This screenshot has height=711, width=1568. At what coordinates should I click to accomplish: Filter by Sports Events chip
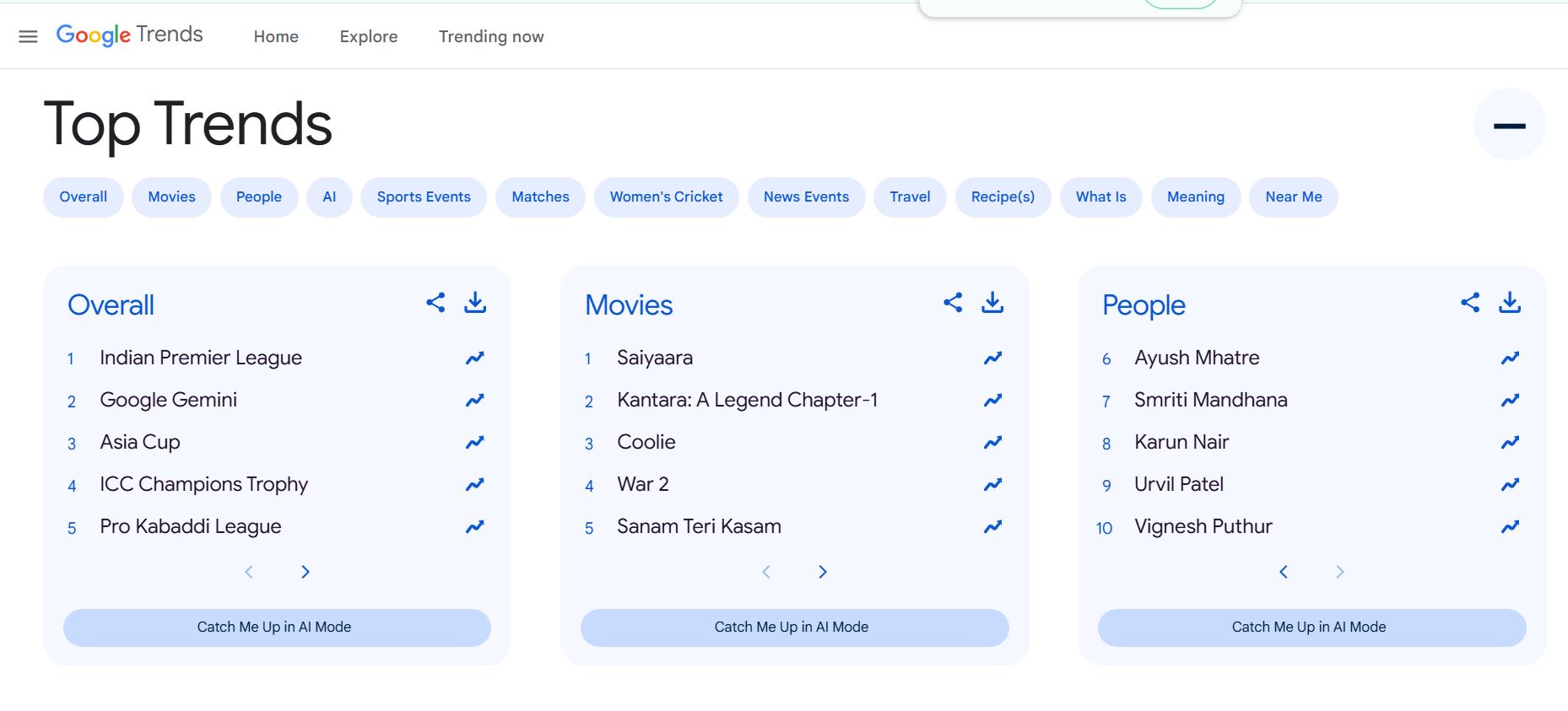click(424, 197)
